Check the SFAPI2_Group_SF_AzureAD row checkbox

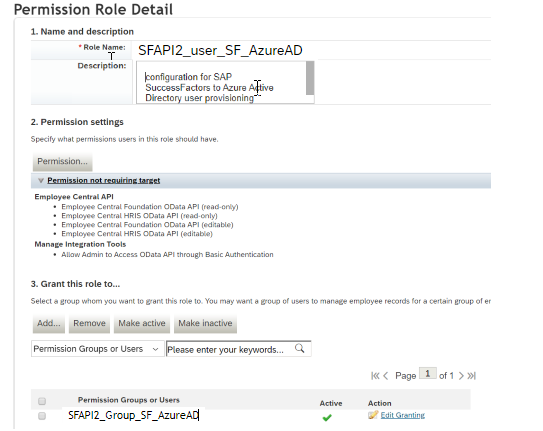tap(42, 415)
